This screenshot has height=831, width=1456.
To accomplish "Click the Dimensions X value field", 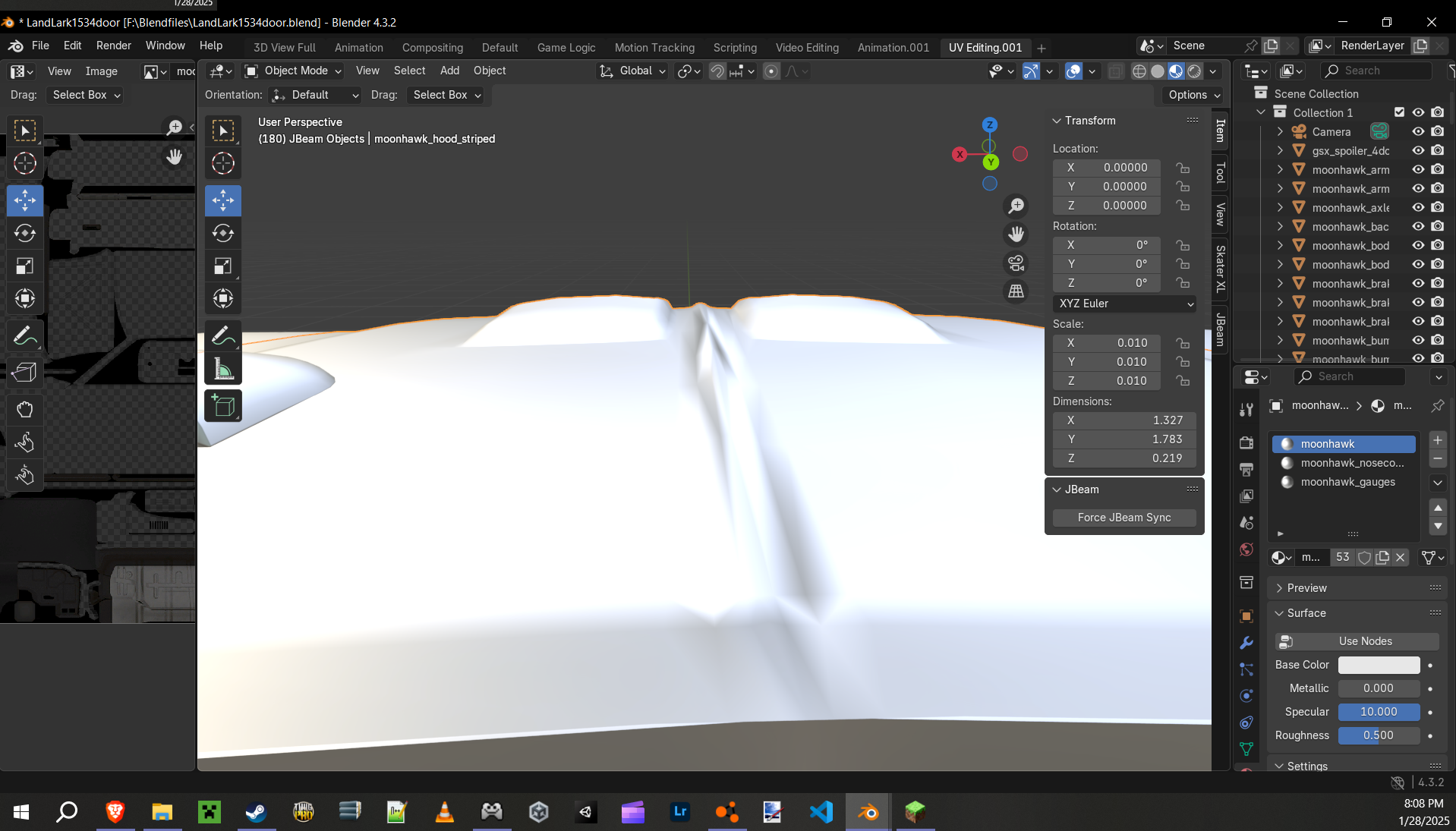I will click(1124, 420).
